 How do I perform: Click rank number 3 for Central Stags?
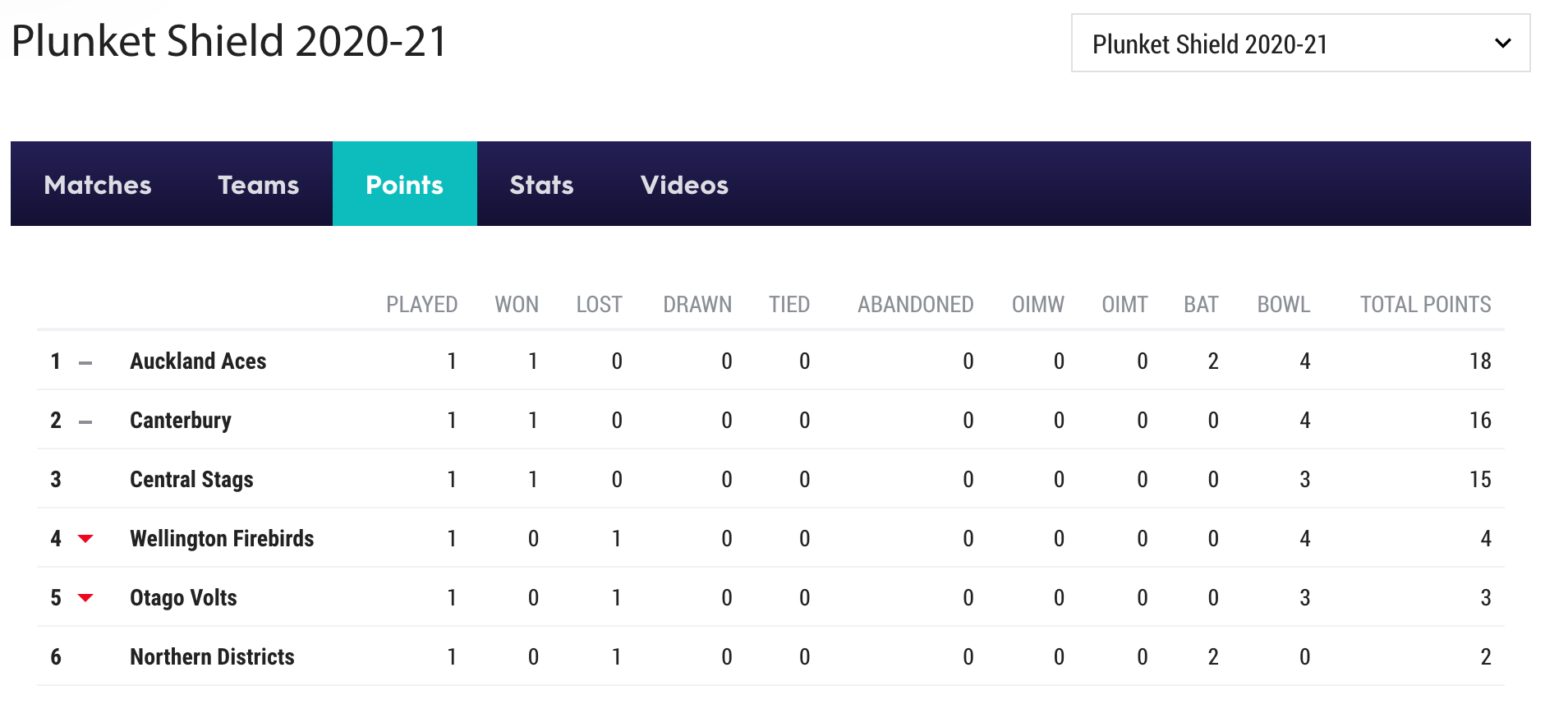click(x=56, y=479)
